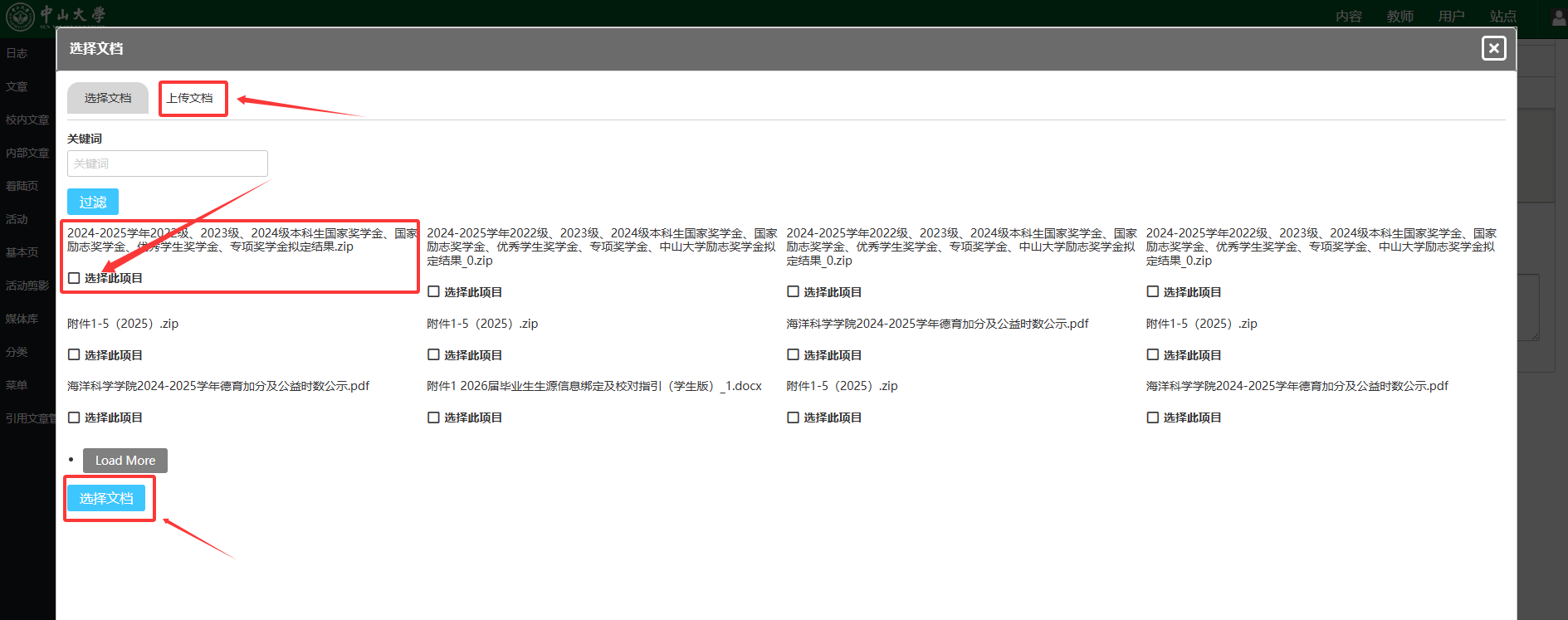Switch to the 上传文档 tab
This screenshot has height=620, width=1568.
(x=190, y=98)
